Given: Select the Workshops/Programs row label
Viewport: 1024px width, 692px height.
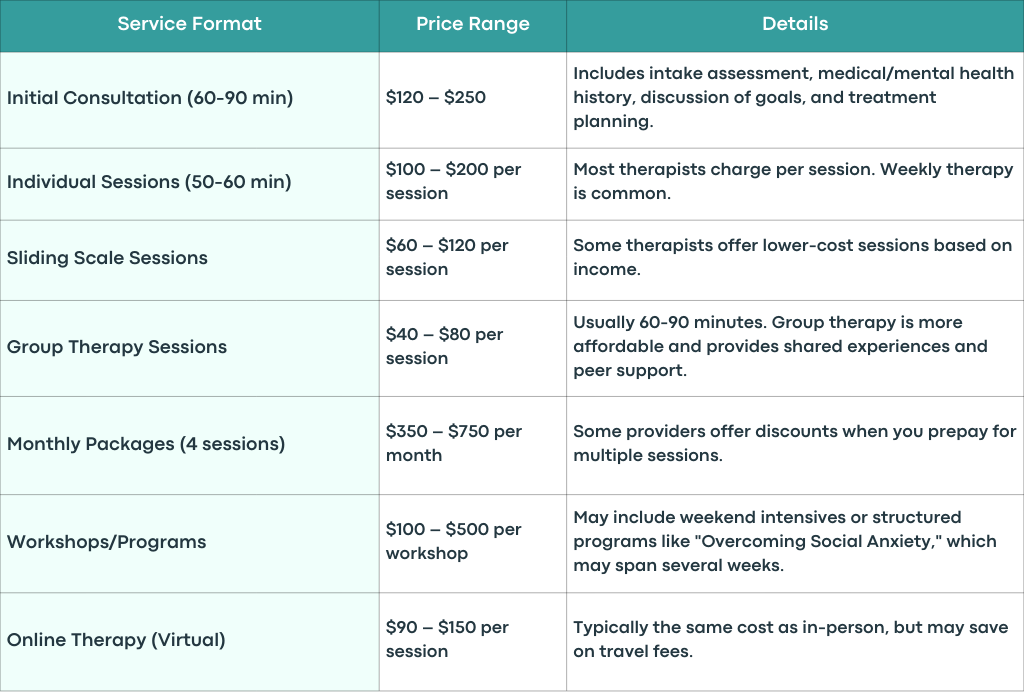Looking at the screenshot, I should pyautogui.click(x=106, y=542).
